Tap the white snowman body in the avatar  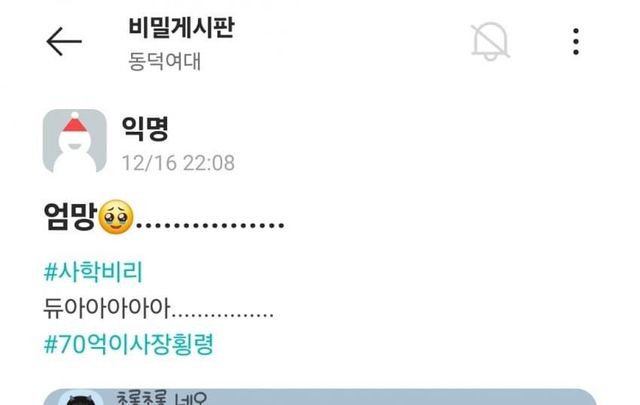75,157
